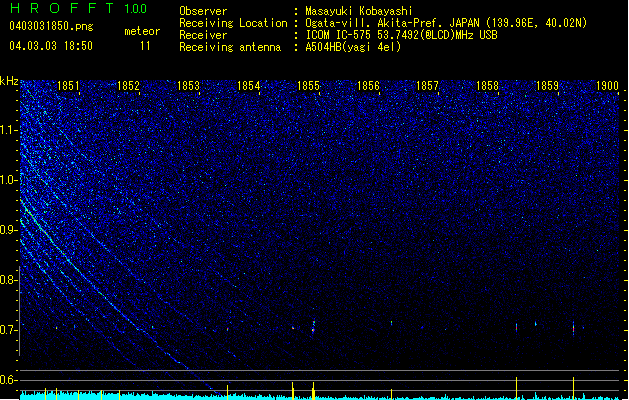Click the 'Observer' label
This screenshot has width=629, height=400.
point(203,11)
